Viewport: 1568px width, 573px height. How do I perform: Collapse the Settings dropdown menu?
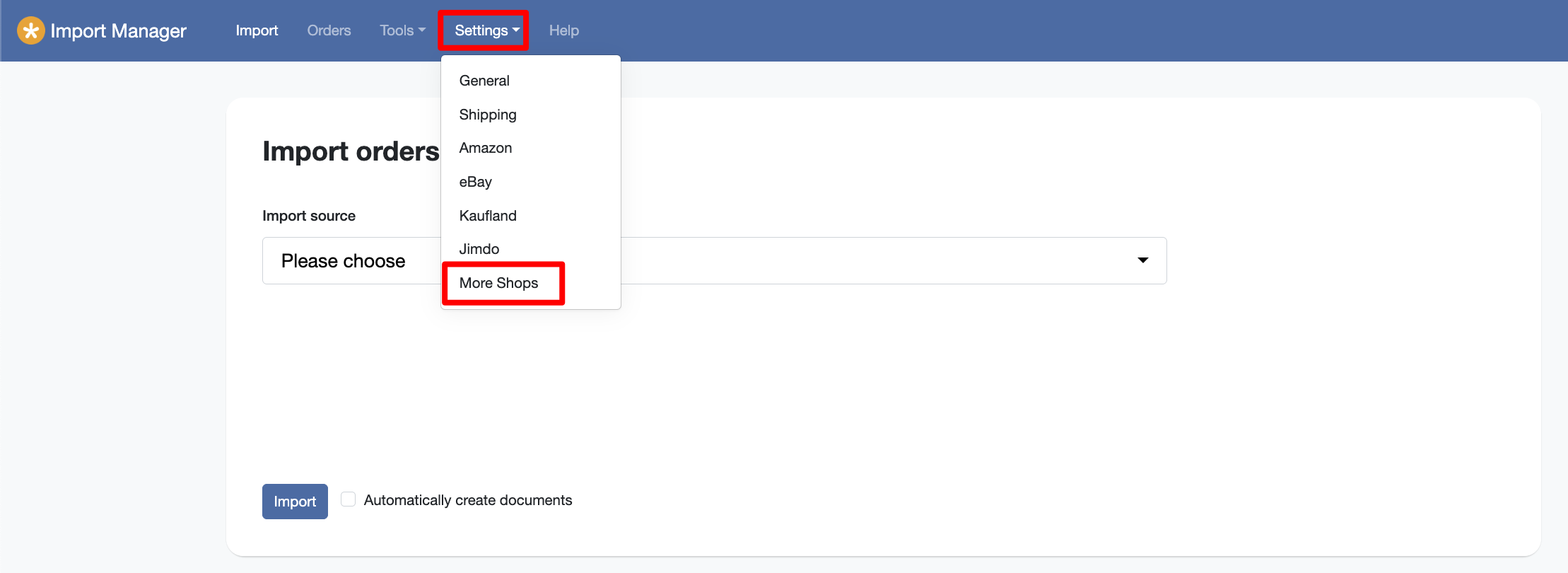pos(486,30)
